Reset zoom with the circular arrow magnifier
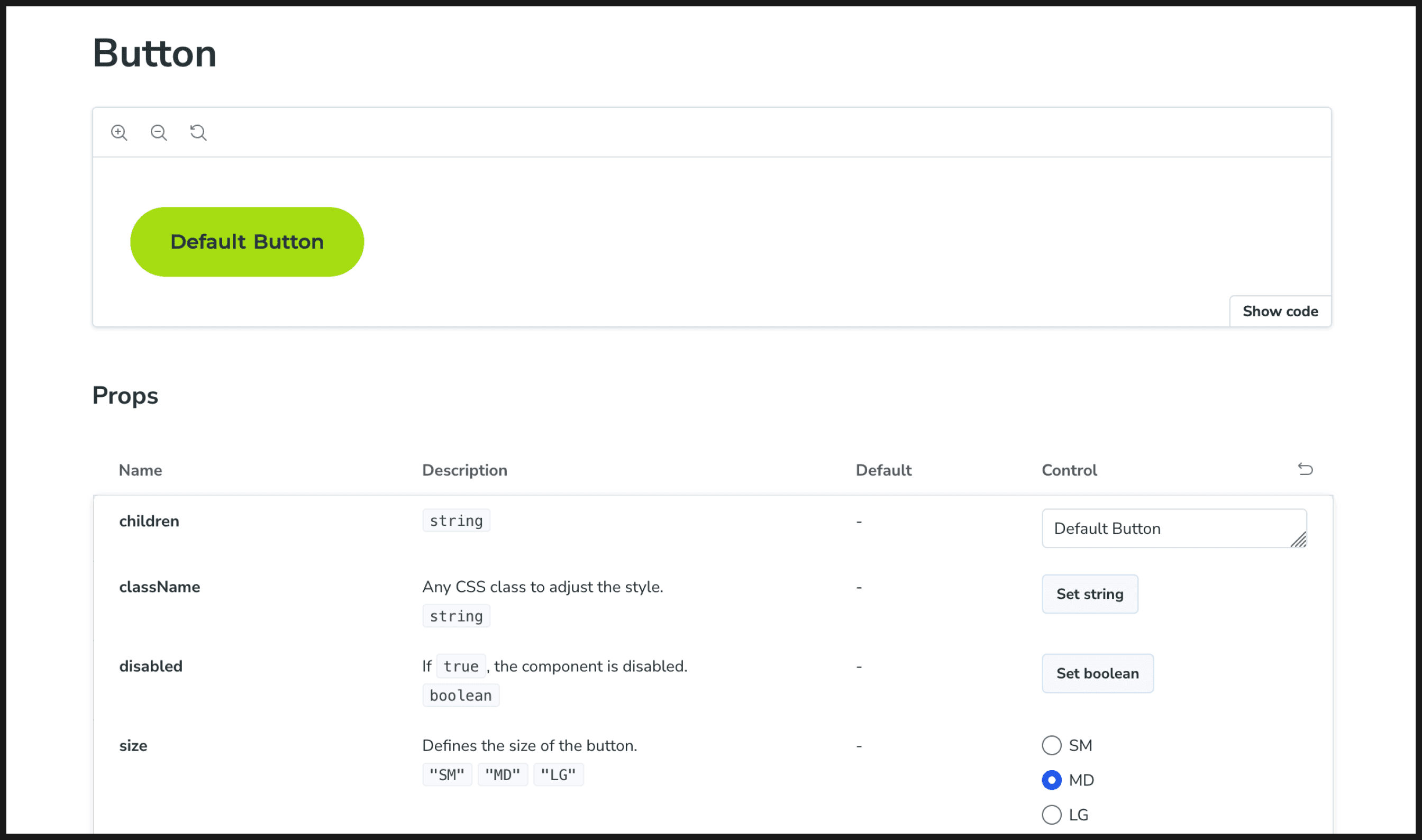The height and width of the screenshot is (840, 1422). point(198,132)
